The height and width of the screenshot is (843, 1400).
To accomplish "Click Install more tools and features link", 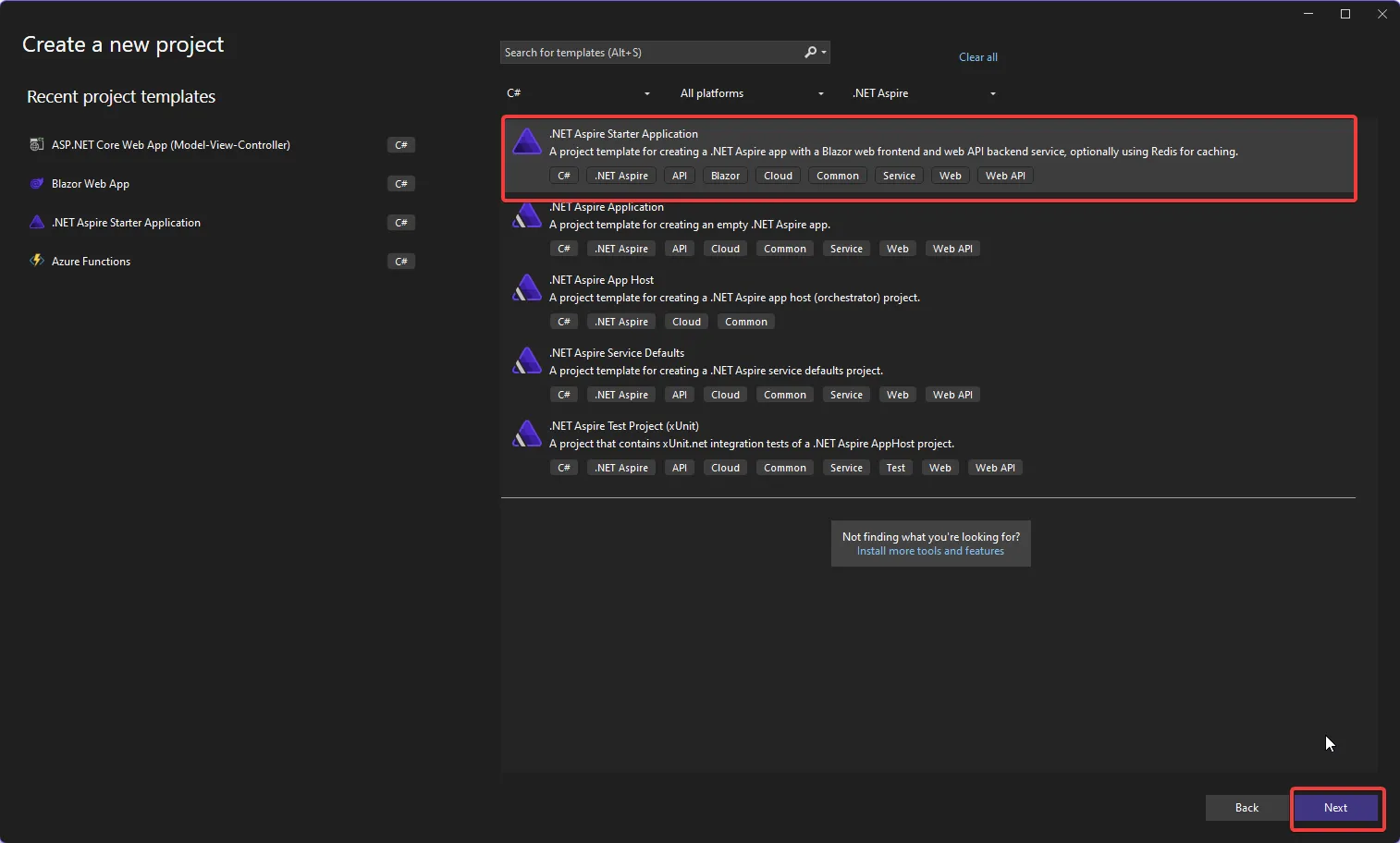I will click(930, 551).
